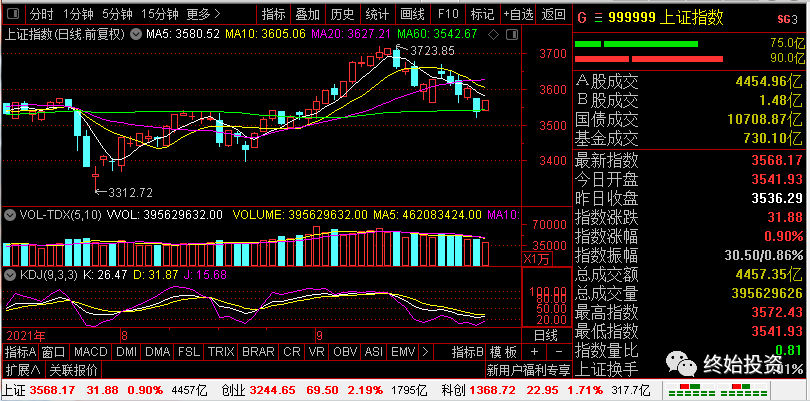Zoom in the chart with plus button
Screen dimensions: 810x401
tap(534, 352)
